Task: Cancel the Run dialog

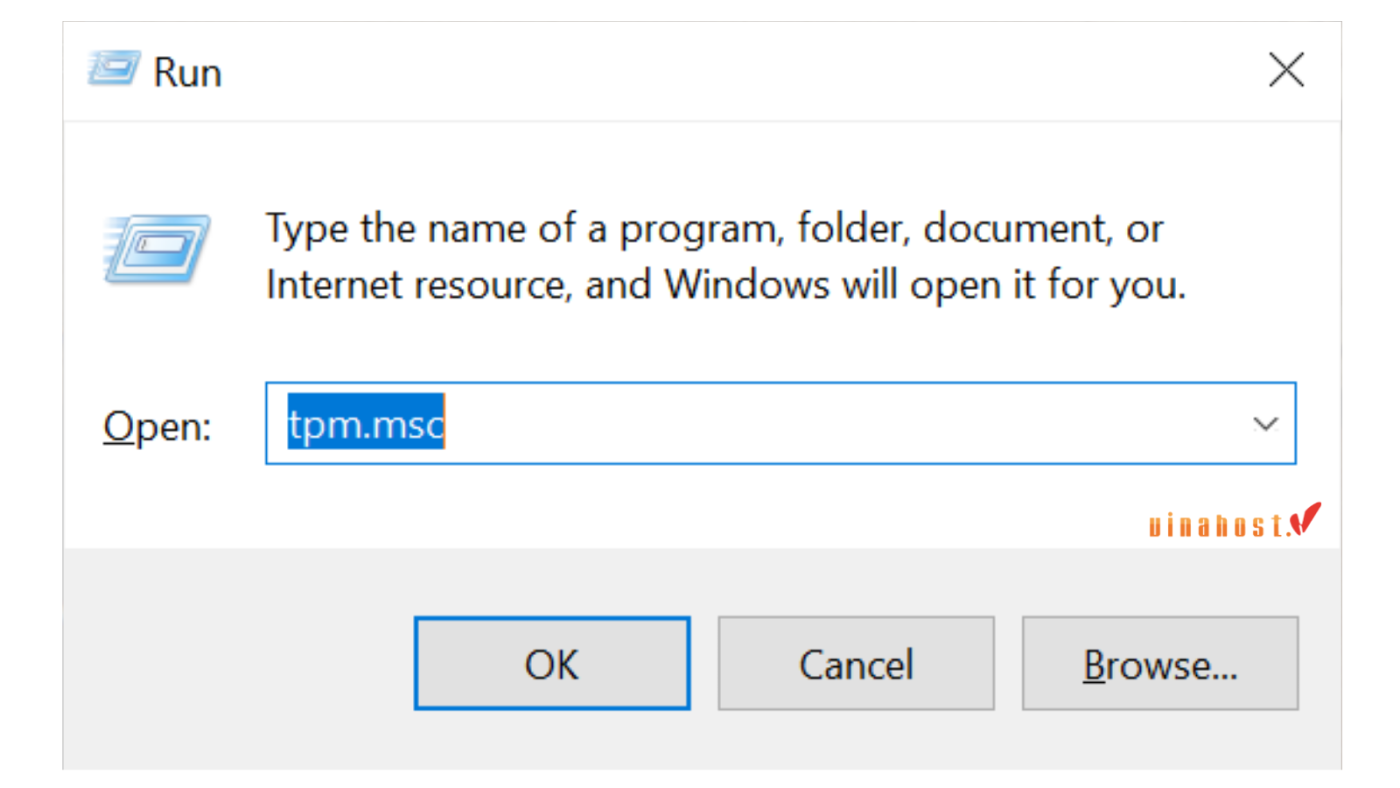Action: point(855,664)
